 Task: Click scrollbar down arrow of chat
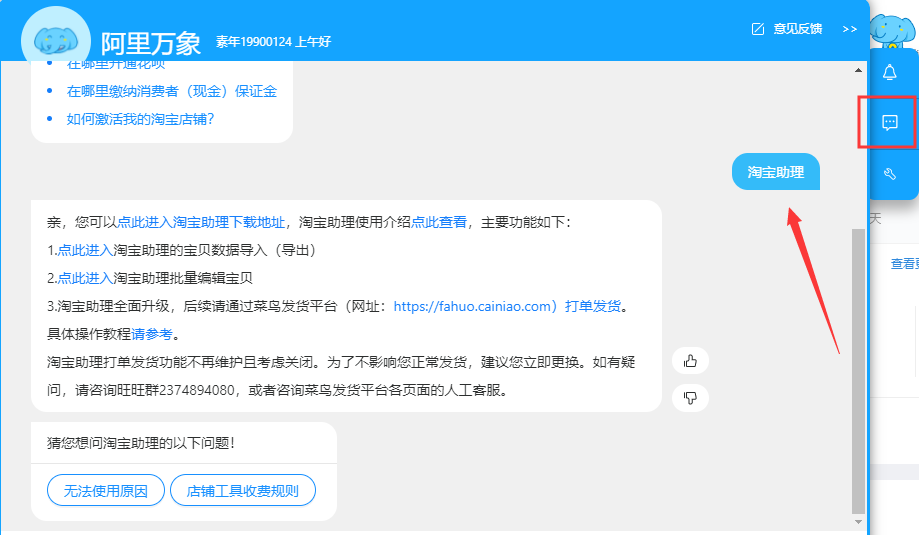pyautogui.click(x=858, y=522)
